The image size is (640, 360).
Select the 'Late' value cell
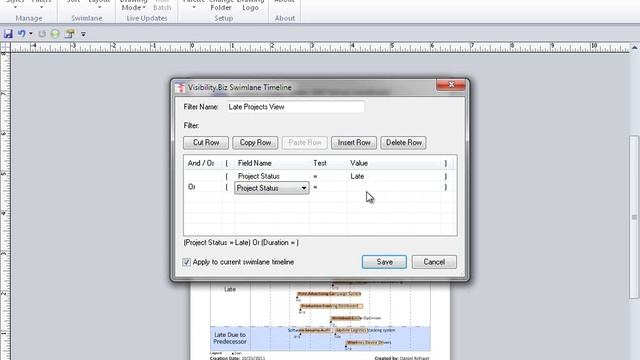[x=394, y=176]
